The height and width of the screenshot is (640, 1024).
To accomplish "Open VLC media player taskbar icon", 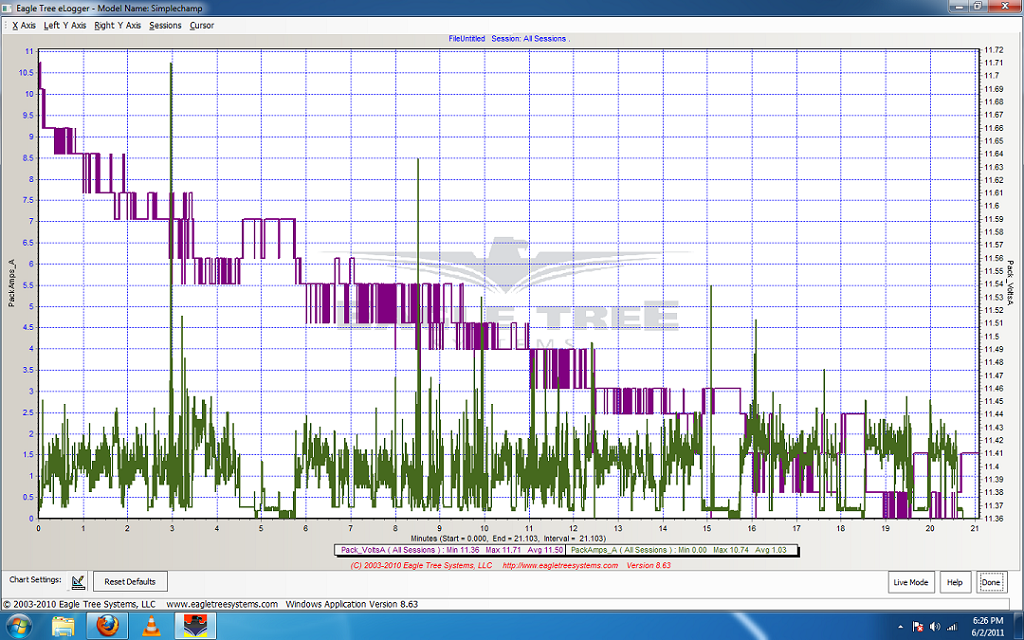I will pos(150,626).
